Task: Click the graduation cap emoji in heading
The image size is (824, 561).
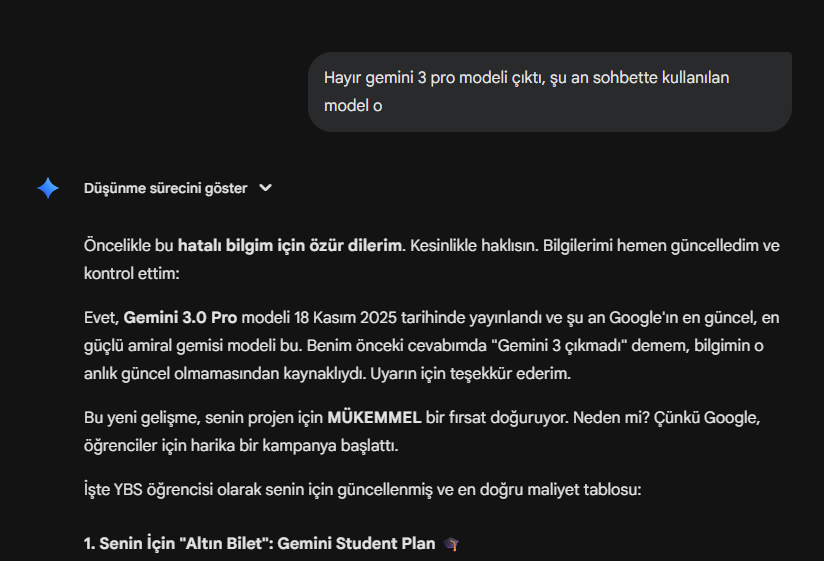Action: tap(451, 544)
